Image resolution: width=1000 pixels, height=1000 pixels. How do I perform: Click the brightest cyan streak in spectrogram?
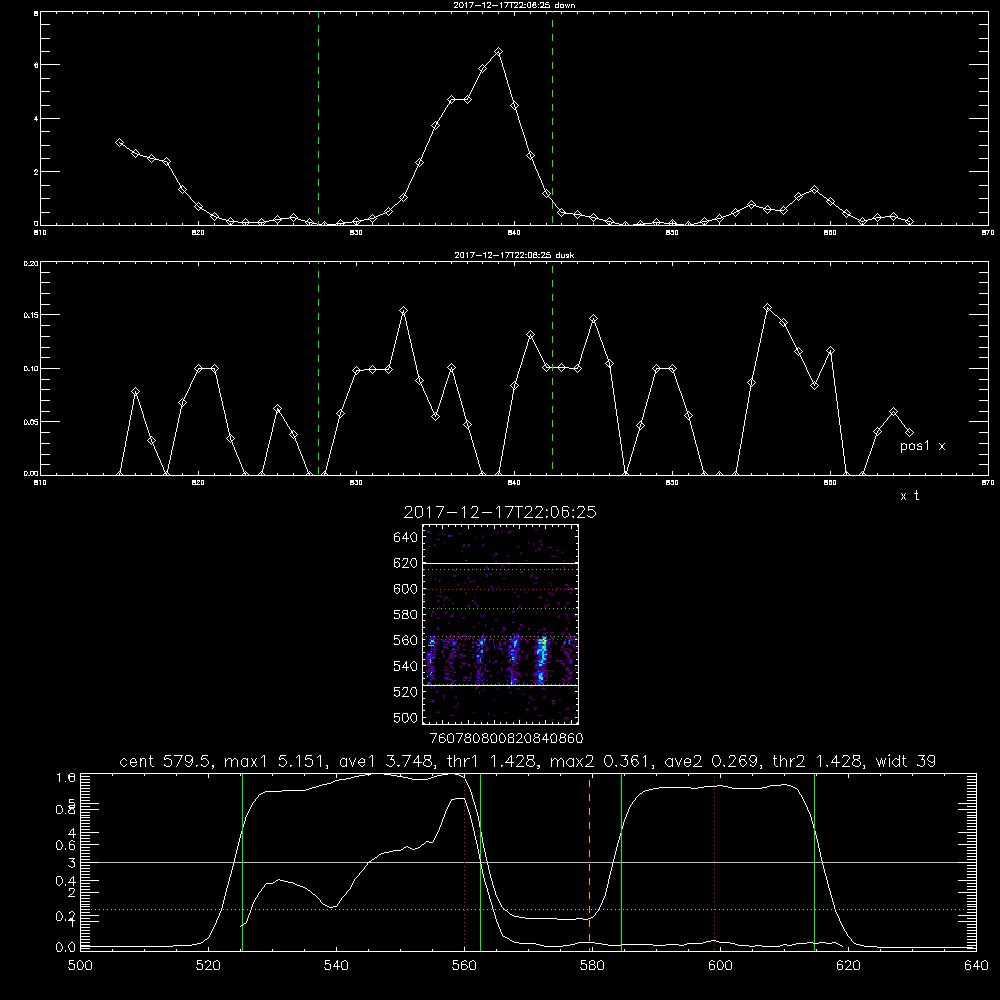pyautogui.click(x=541, y=659)
